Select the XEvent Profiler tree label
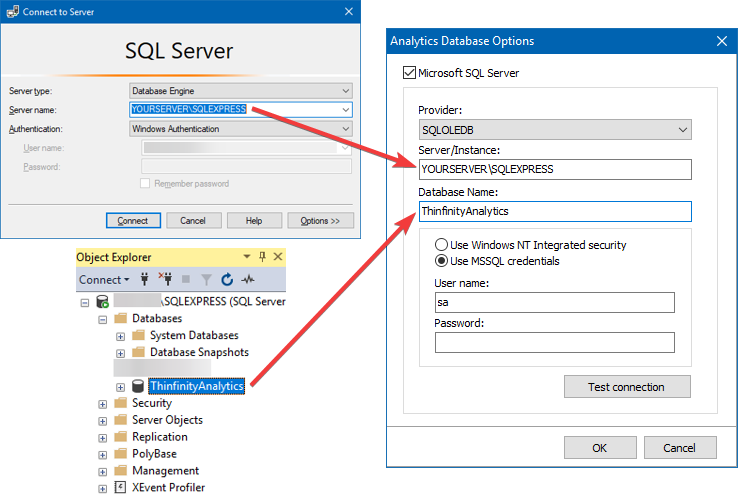This screenshot has height=498, width=739. tap(168, 487)
